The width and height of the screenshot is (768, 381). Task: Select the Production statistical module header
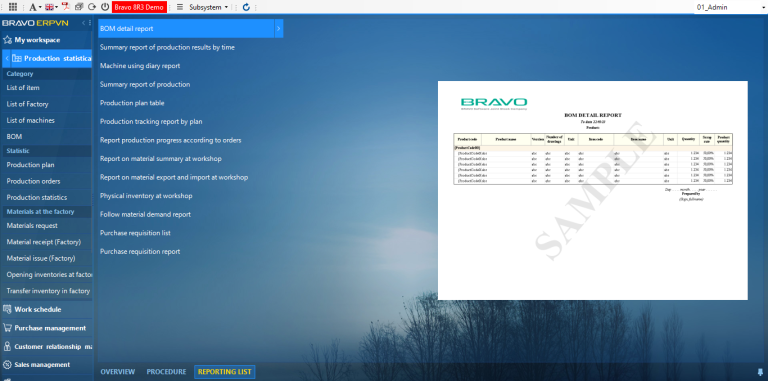coord(51,58)
